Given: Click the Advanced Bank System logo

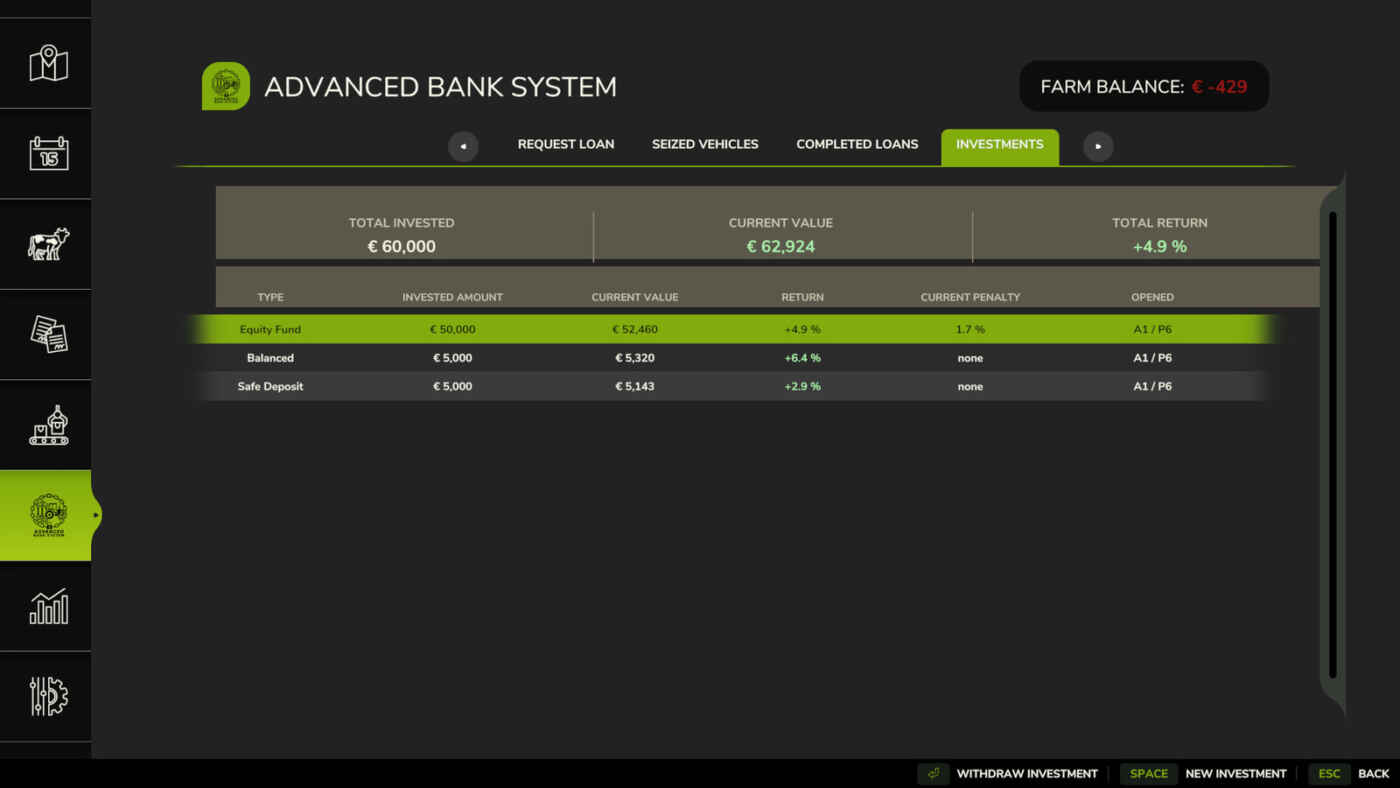Looking at the screenshot, I should point(226,86).
